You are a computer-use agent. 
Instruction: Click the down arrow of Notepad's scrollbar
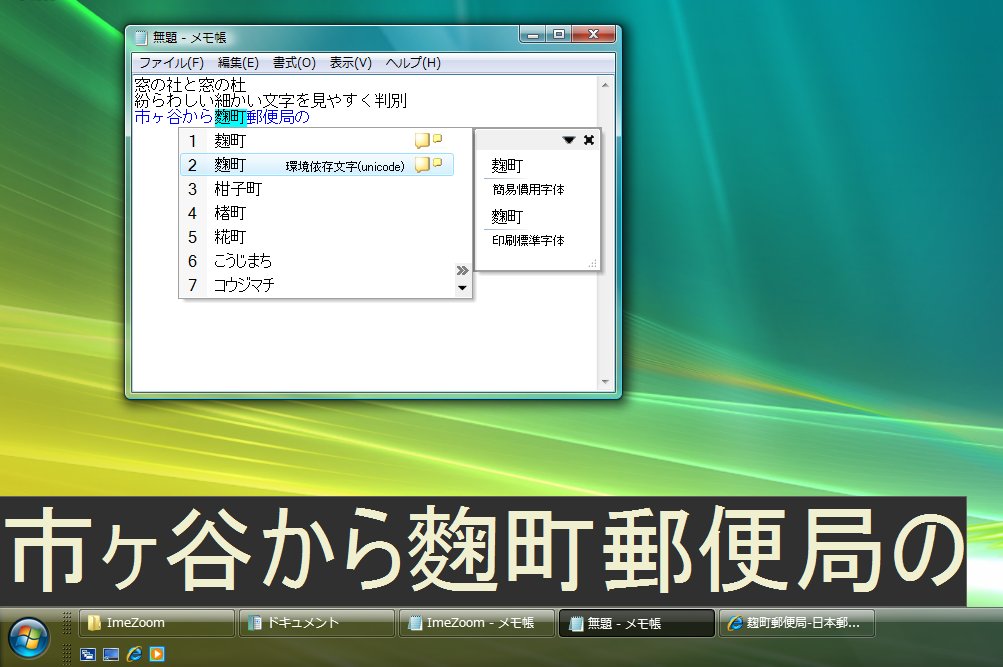[x=605, y=380]
